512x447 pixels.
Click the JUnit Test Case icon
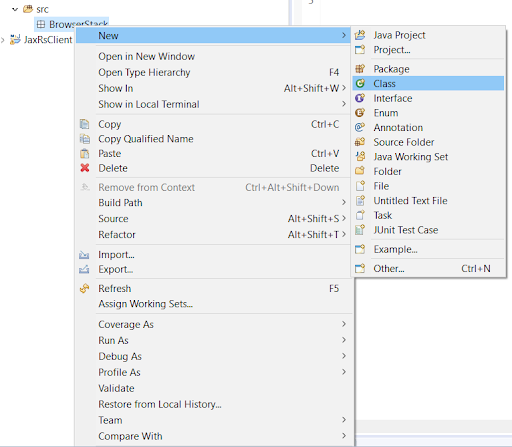pyautogui.click(x=360, y=230)
